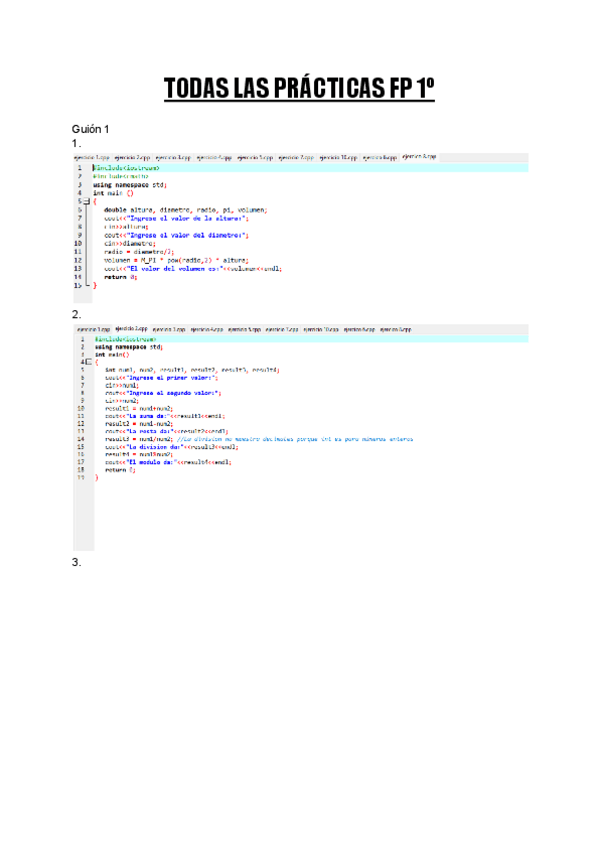Click the 'El valor del volumen' cout line
This screenshot has width=600, height=848.
point(192,268)
